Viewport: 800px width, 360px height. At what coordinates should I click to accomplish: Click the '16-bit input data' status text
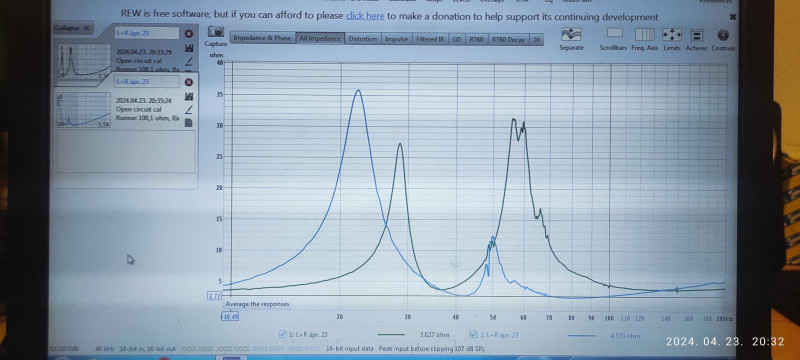click(x=350, y=349)
